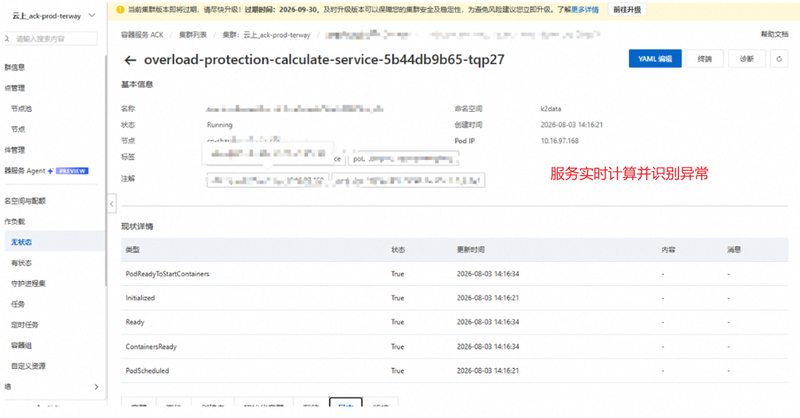Open 集群信息 in the sidebar
The image size is (800, 418).
point(14,67)
